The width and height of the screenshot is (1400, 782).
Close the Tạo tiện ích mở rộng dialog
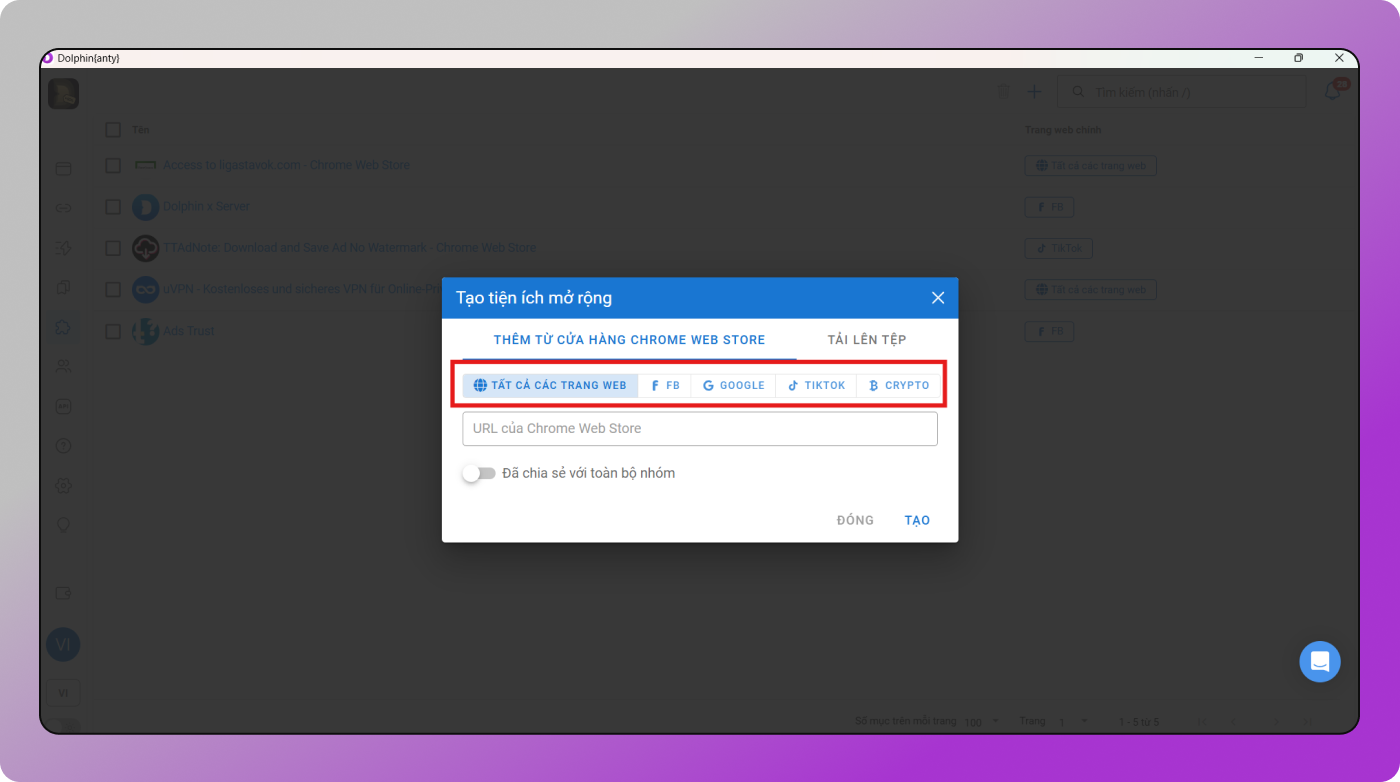coord(937,298)
